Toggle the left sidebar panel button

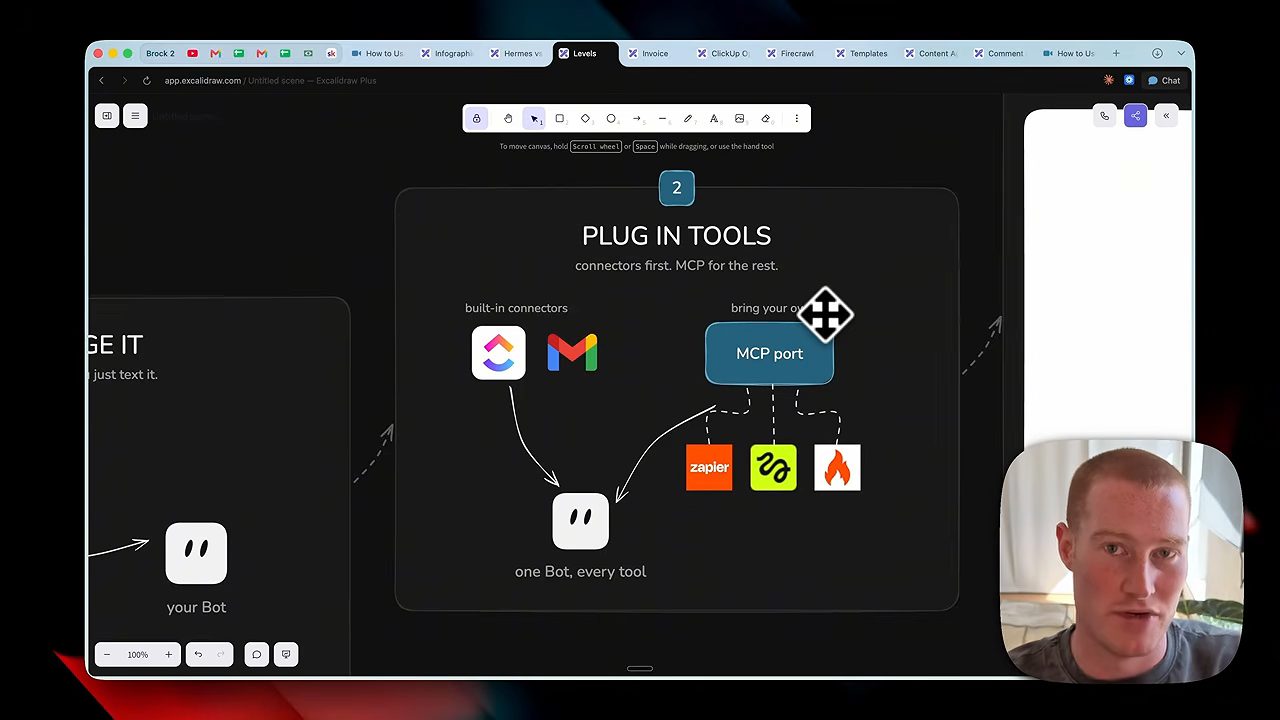pyautogui.click(x=107, y=116)
